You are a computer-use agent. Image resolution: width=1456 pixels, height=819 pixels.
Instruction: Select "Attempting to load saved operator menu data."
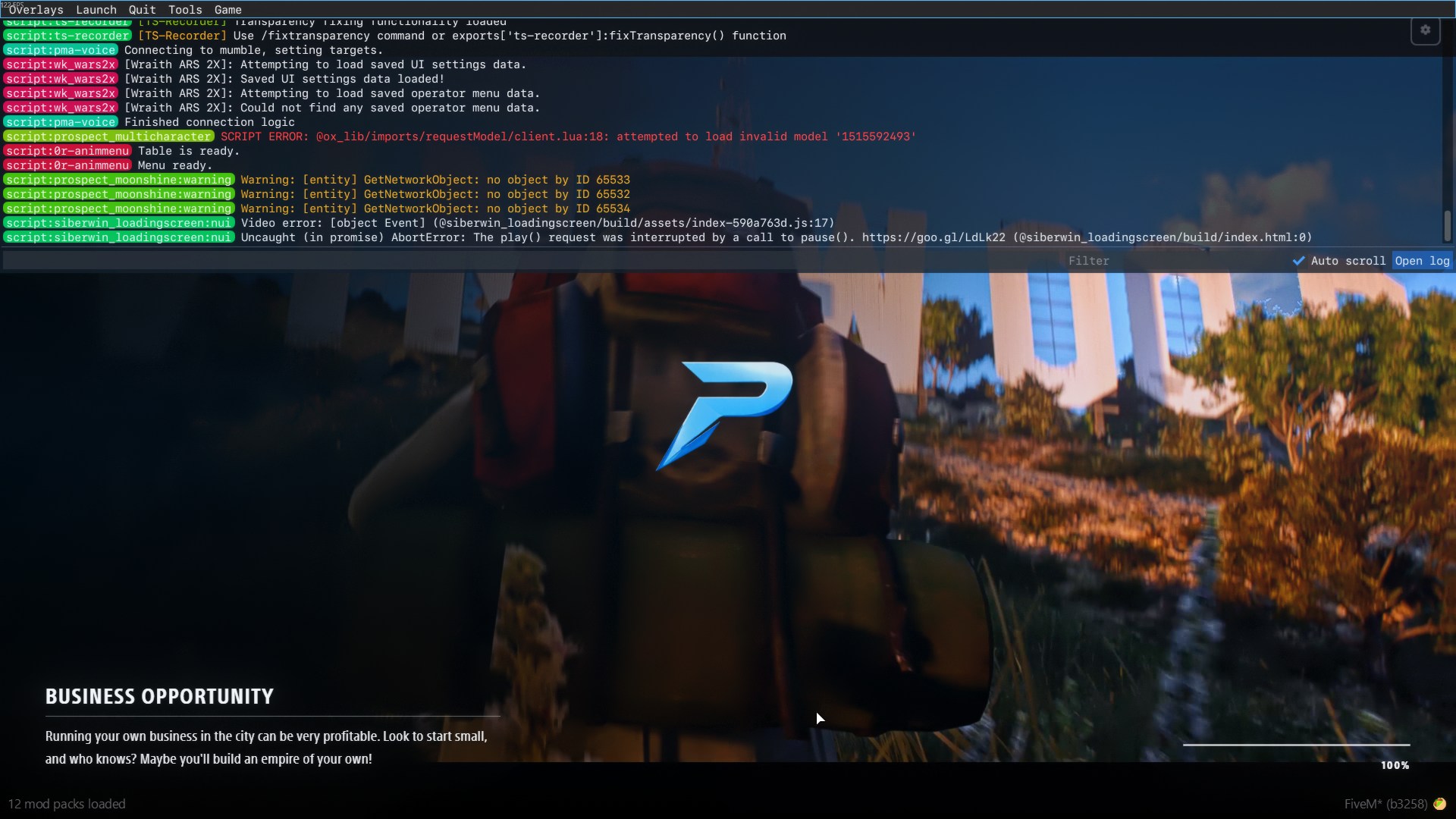pos(390,93)
